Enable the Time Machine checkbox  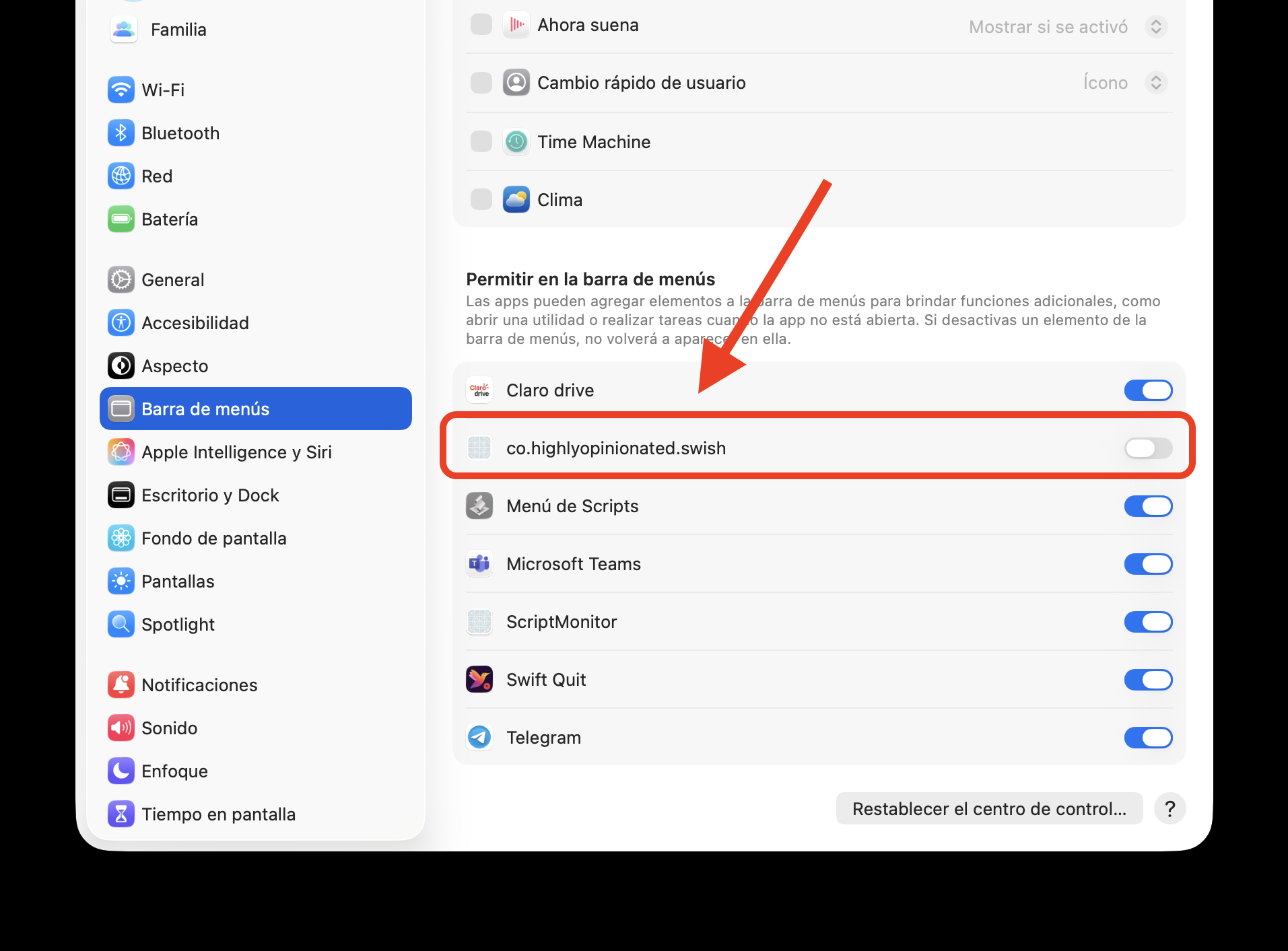point(481,142)
